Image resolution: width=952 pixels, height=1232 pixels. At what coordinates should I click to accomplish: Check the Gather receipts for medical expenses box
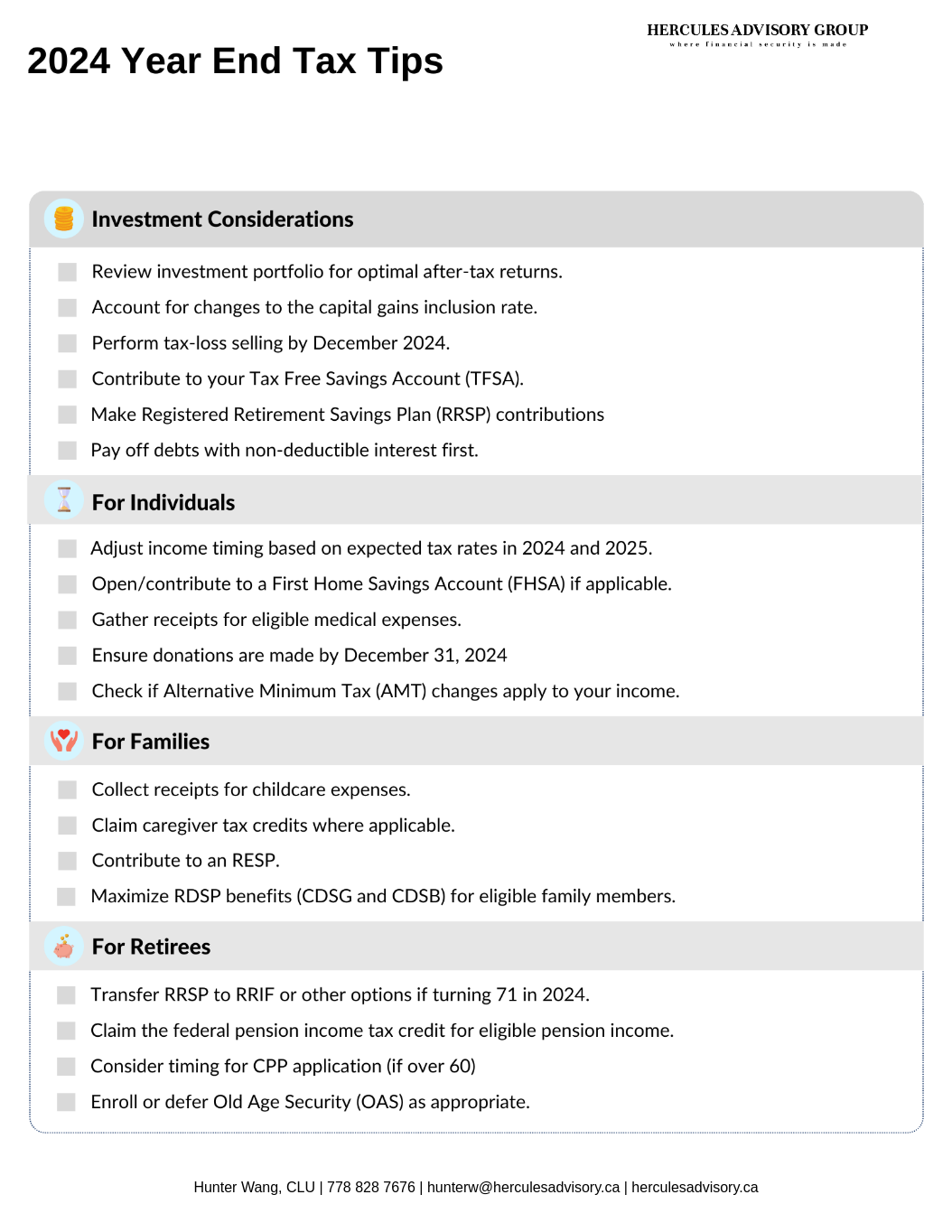pos(68,620)
